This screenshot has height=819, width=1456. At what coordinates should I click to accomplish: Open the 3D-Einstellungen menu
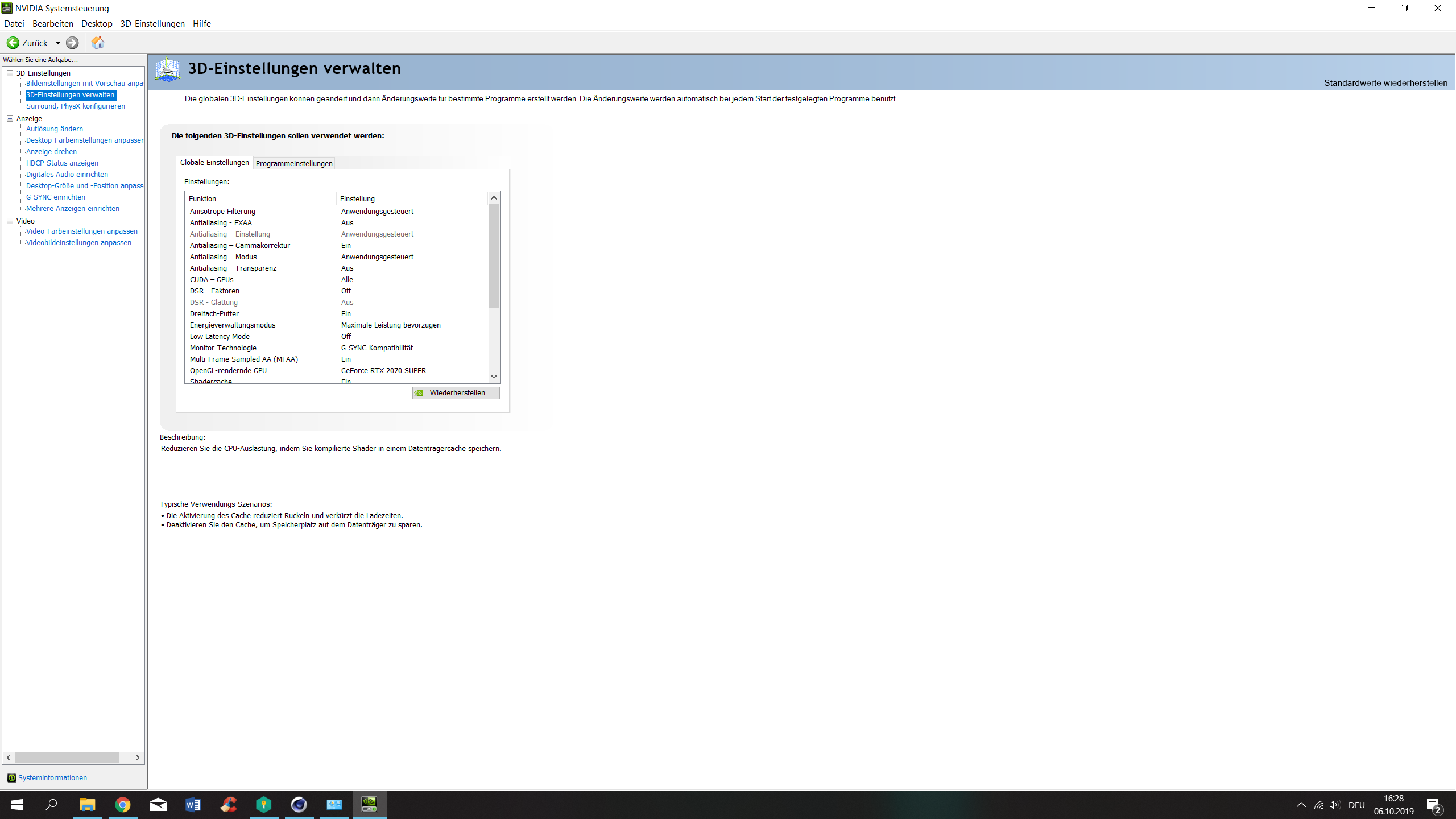pyautogui.click(x=152, y=23)
